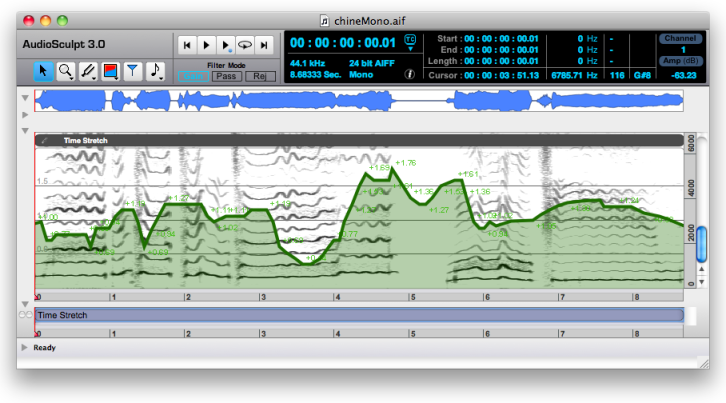Click the End time value field
Screen dimensions: 726x403
click(x=501, y=50)
